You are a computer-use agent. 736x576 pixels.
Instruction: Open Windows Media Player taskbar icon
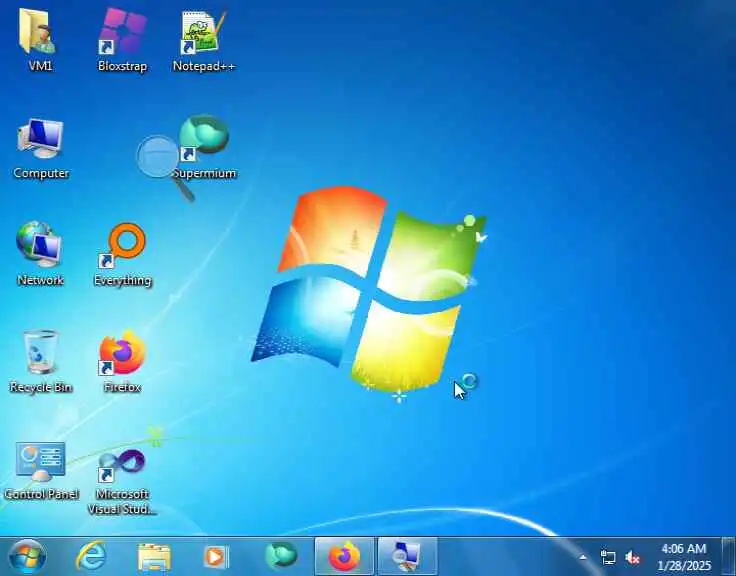[216, 557]
